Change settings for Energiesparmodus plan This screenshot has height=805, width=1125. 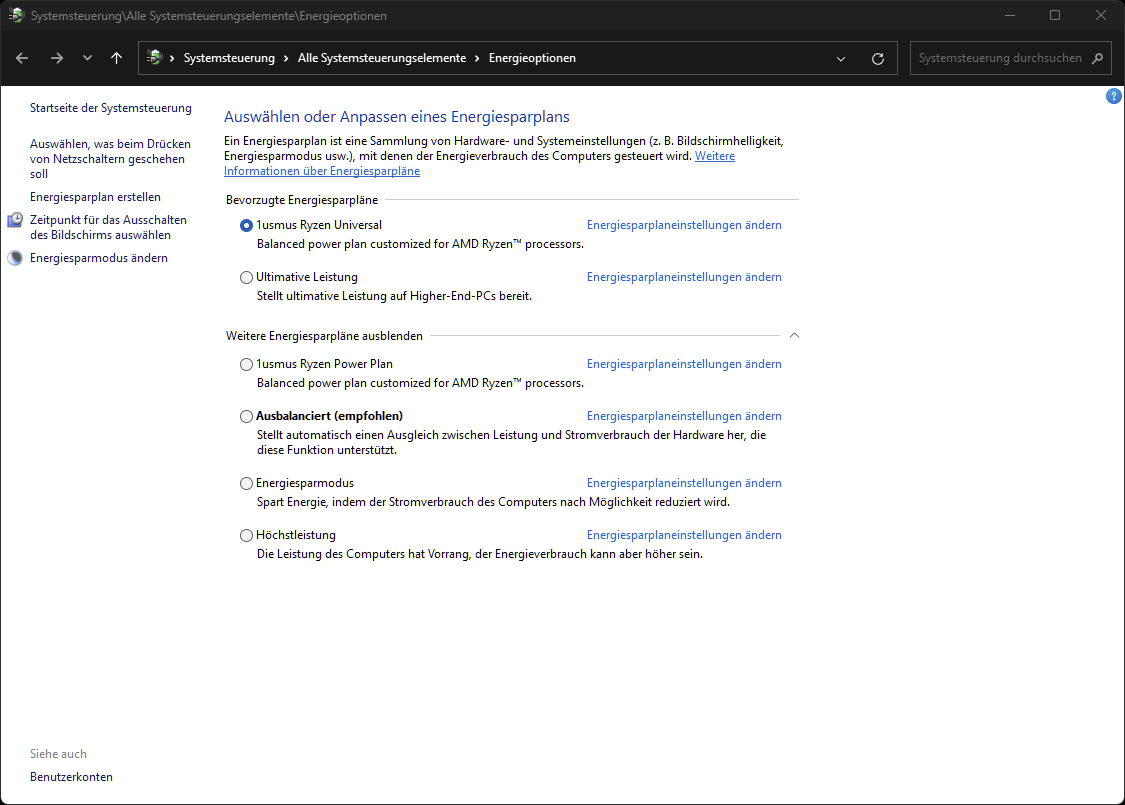684,483
